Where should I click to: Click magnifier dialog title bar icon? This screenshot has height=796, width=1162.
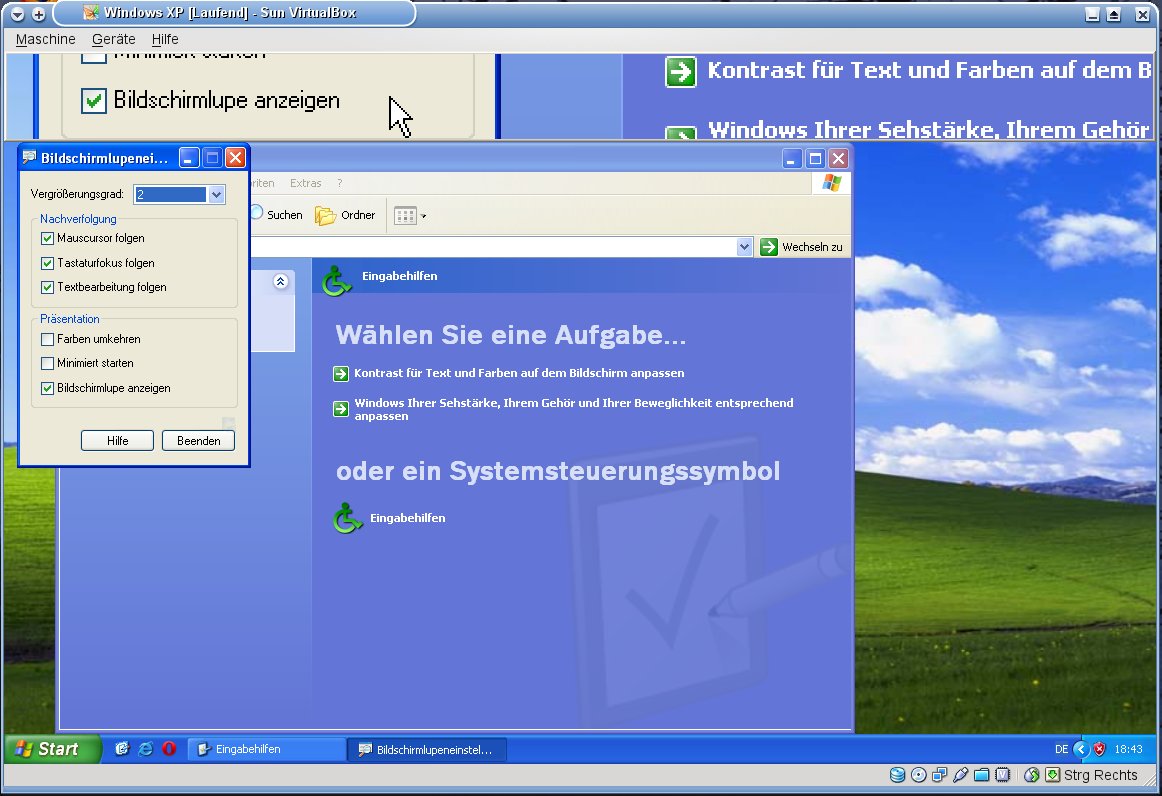click(30, 157)
